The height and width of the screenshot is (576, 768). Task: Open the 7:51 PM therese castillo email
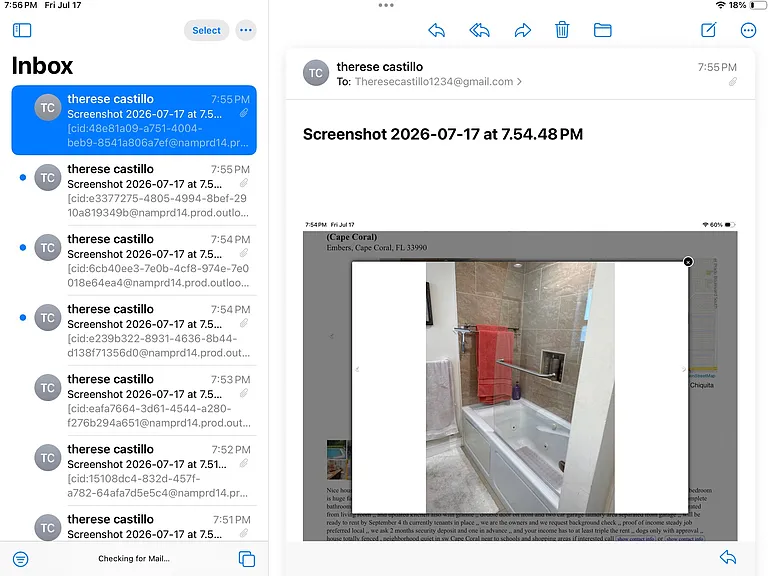(134, 524)
